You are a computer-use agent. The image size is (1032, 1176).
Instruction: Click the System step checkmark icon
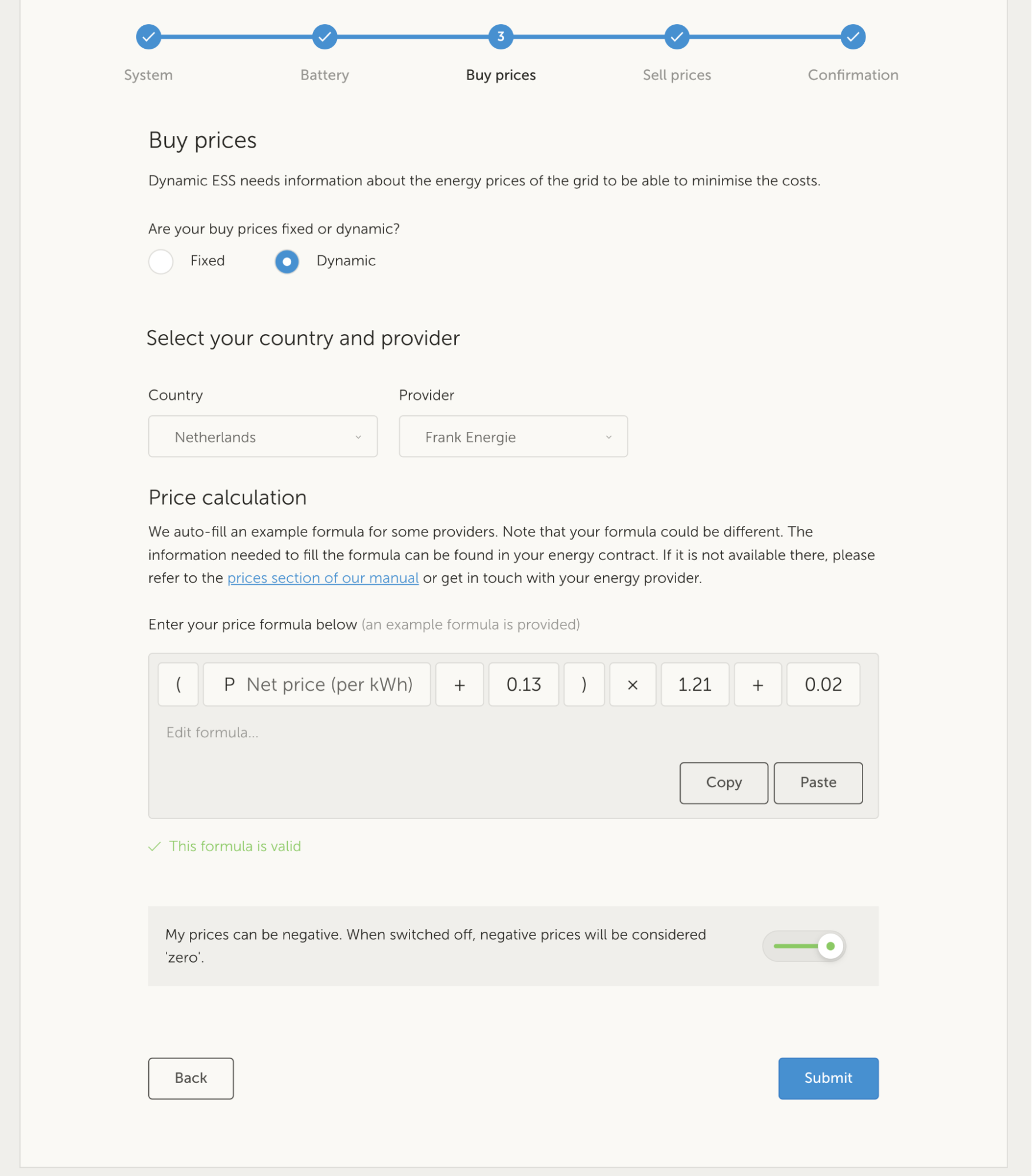(x=148, y=37)
